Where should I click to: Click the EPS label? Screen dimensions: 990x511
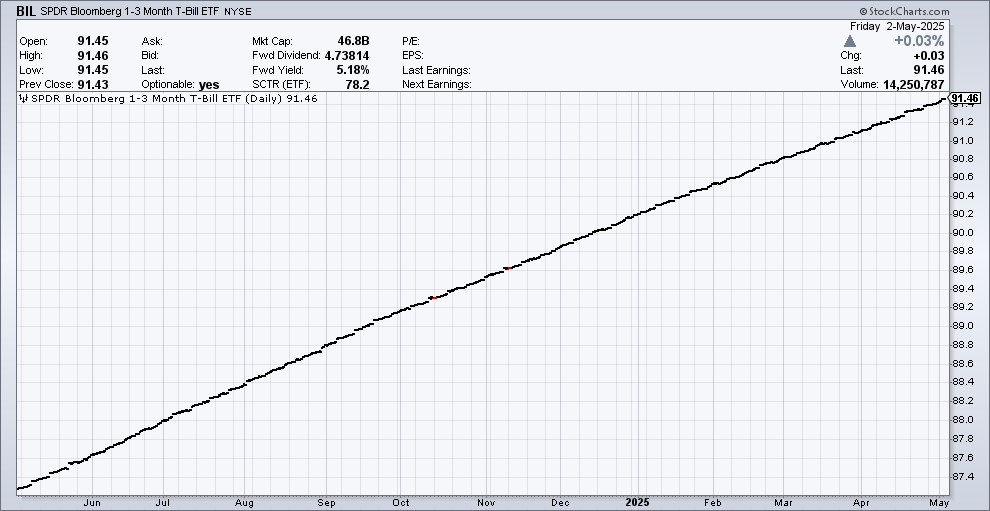pos(413,56)
